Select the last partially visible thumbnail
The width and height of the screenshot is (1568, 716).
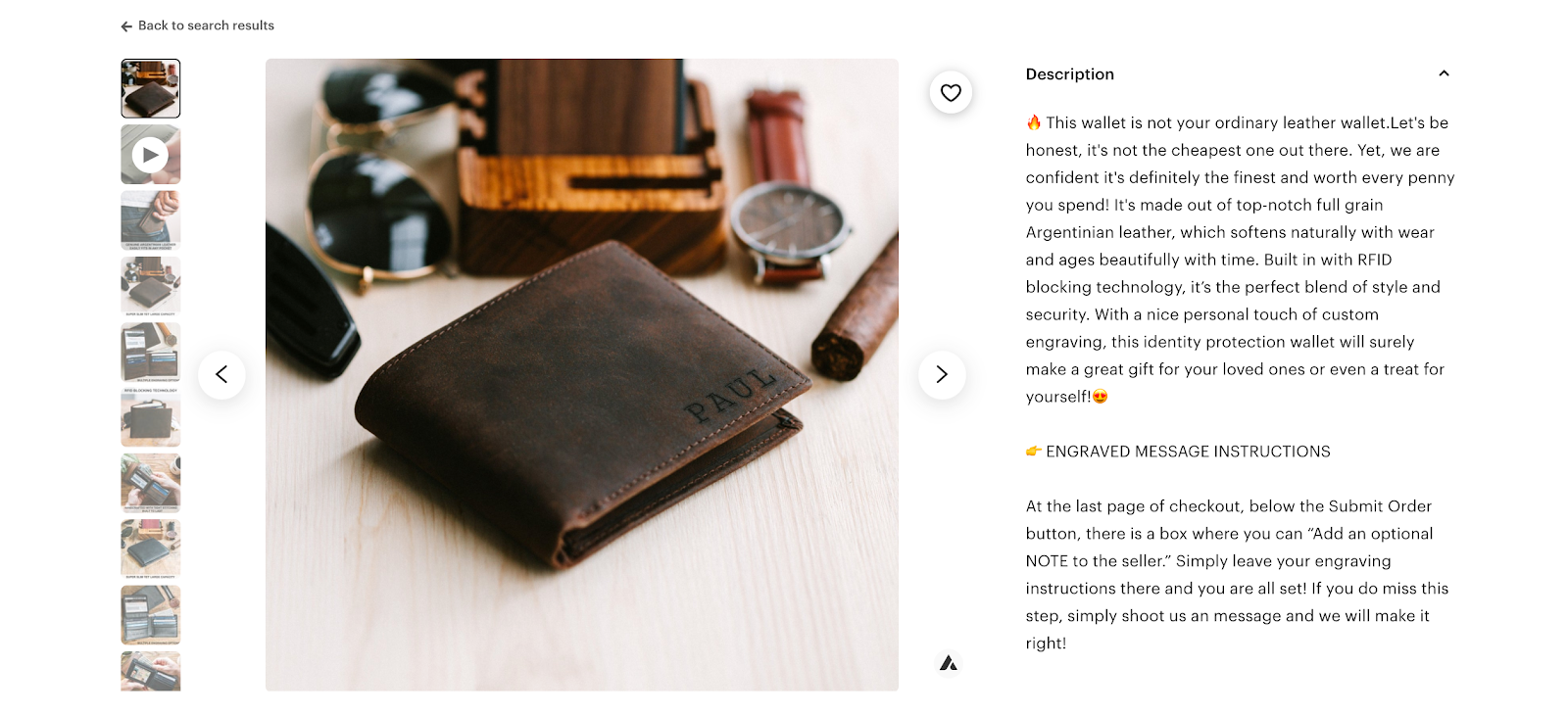pyautogui.click(x=151, y=671)
